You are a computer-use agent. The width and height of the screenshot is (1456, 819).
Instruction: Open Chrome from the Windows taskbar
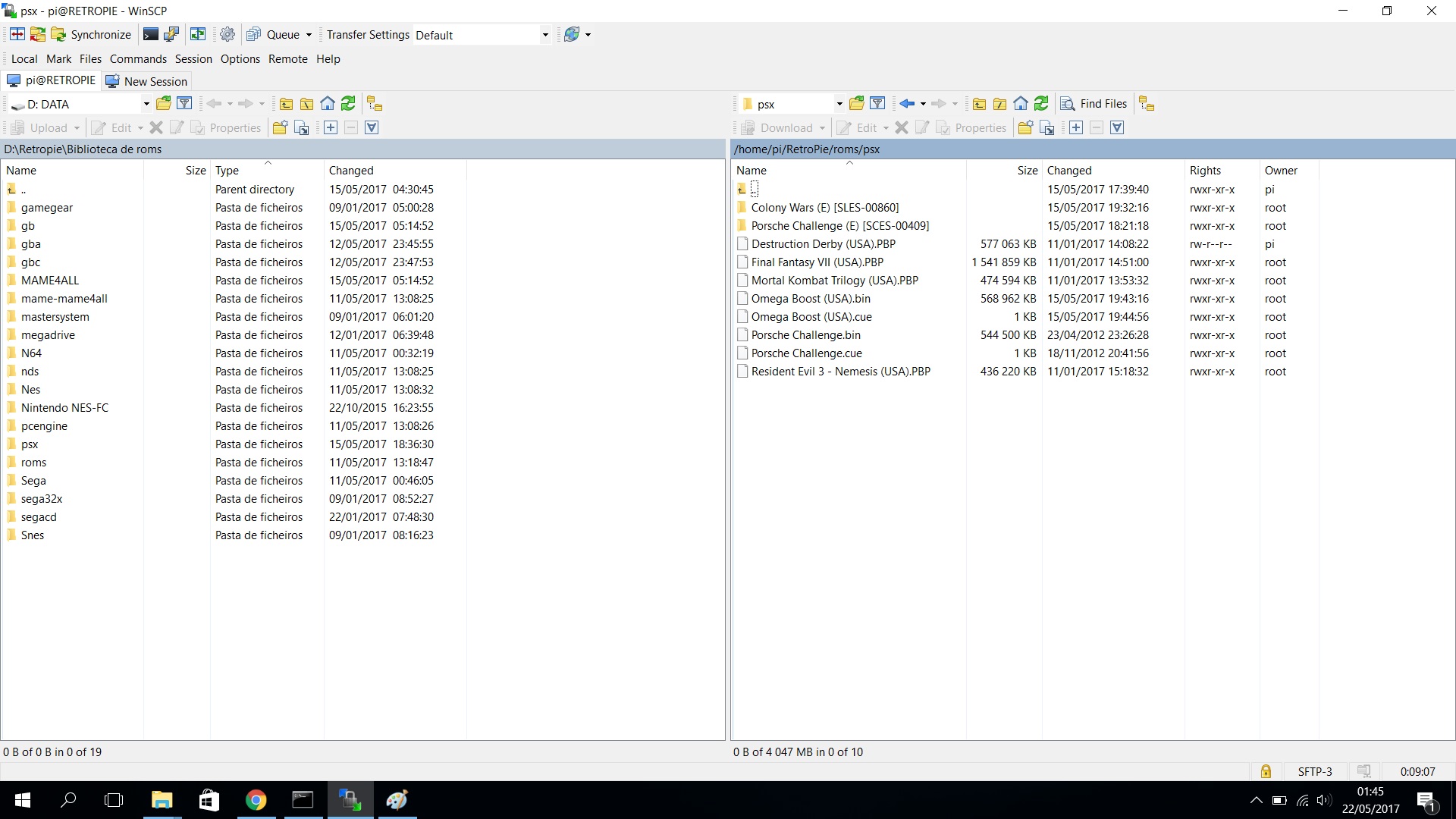256,800
